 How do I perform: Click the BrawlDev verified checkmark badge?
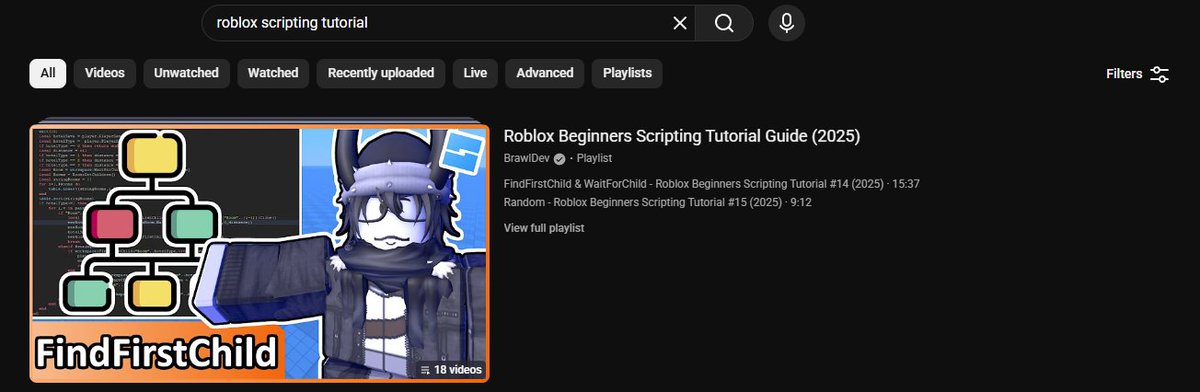point(560,158)
